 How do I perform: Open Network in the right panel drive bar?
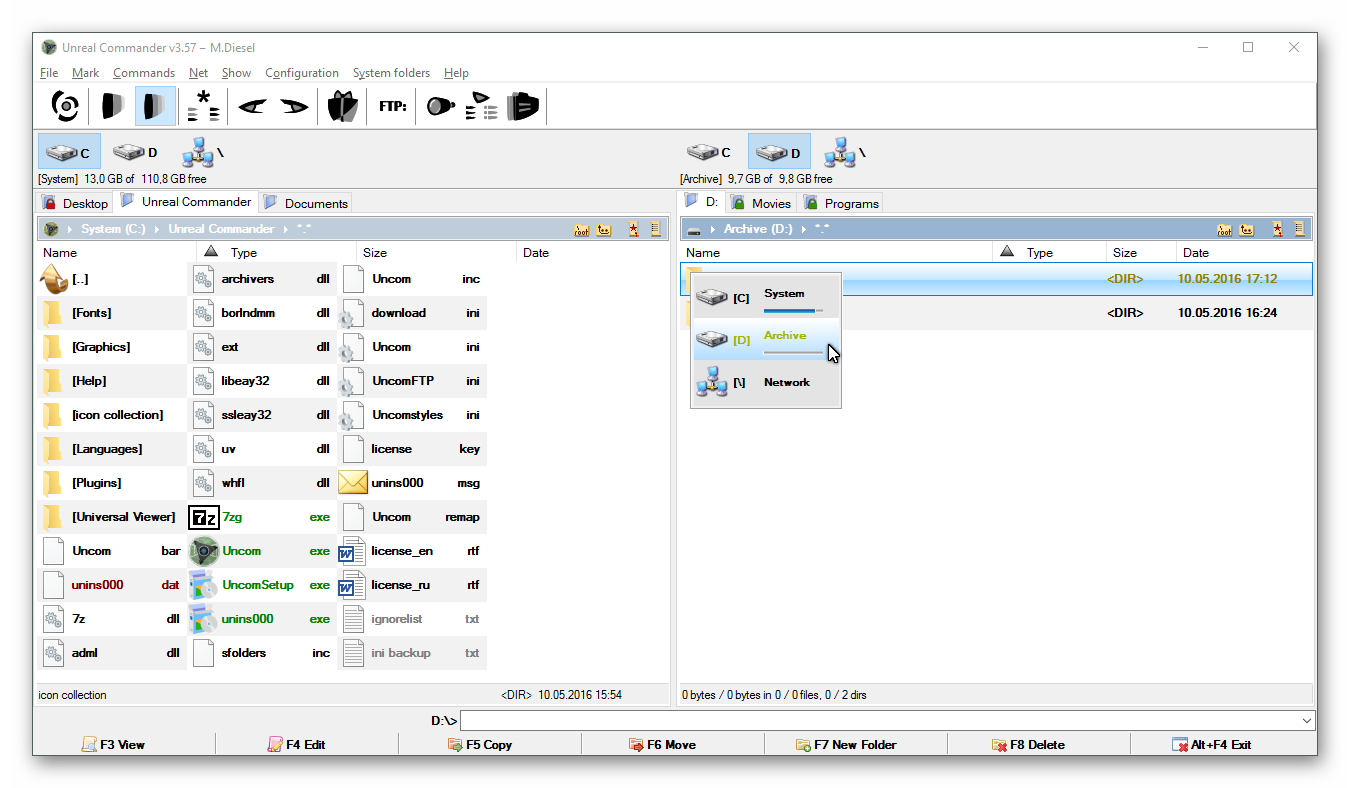(x=845, y=152)
